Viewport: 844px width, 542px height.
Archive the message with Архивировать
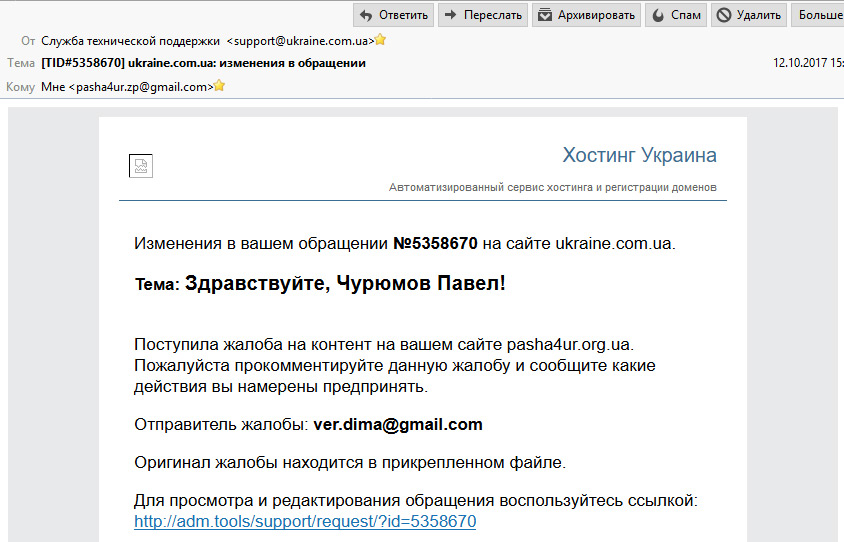[x=586, y=15]
